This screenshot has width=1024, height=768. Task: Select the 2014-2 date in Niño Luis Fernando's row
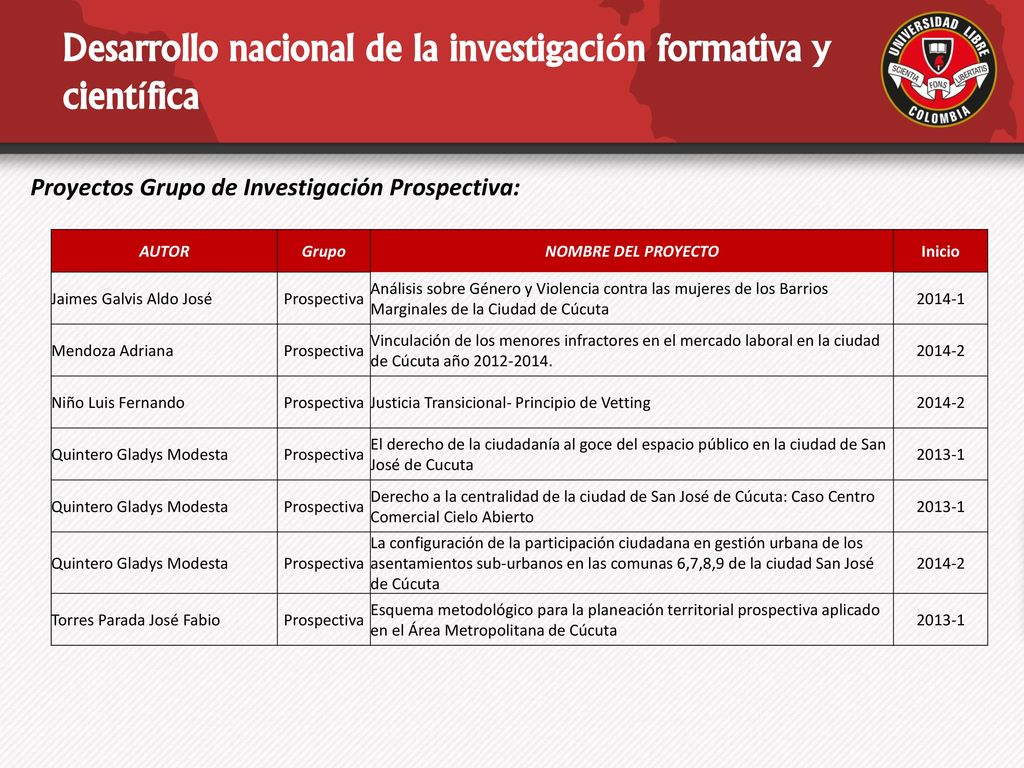click(940, 402)
